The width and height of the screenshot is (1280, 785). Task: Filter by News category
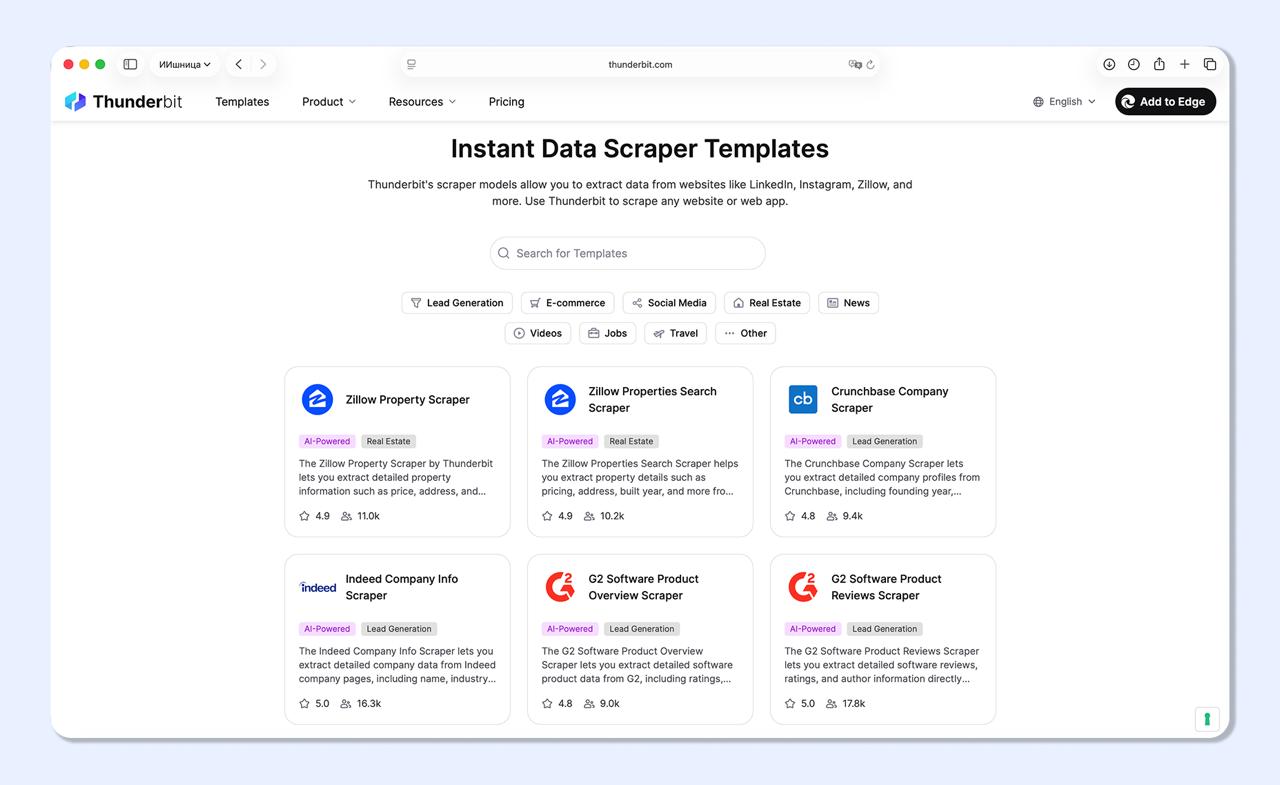[848, 303]
